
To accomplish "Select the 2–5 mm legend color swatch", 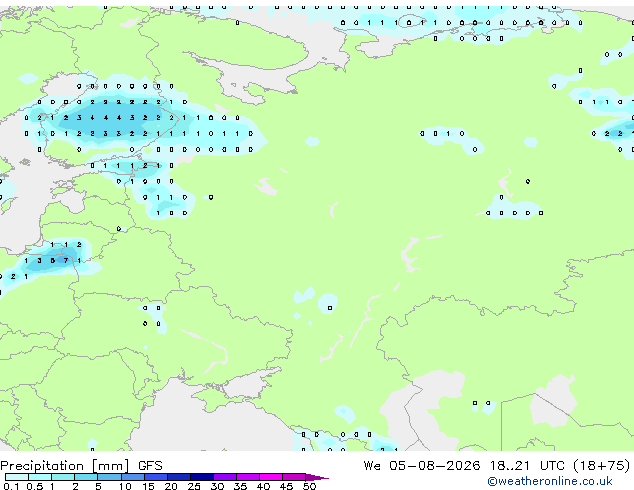I will click(86, 477).
